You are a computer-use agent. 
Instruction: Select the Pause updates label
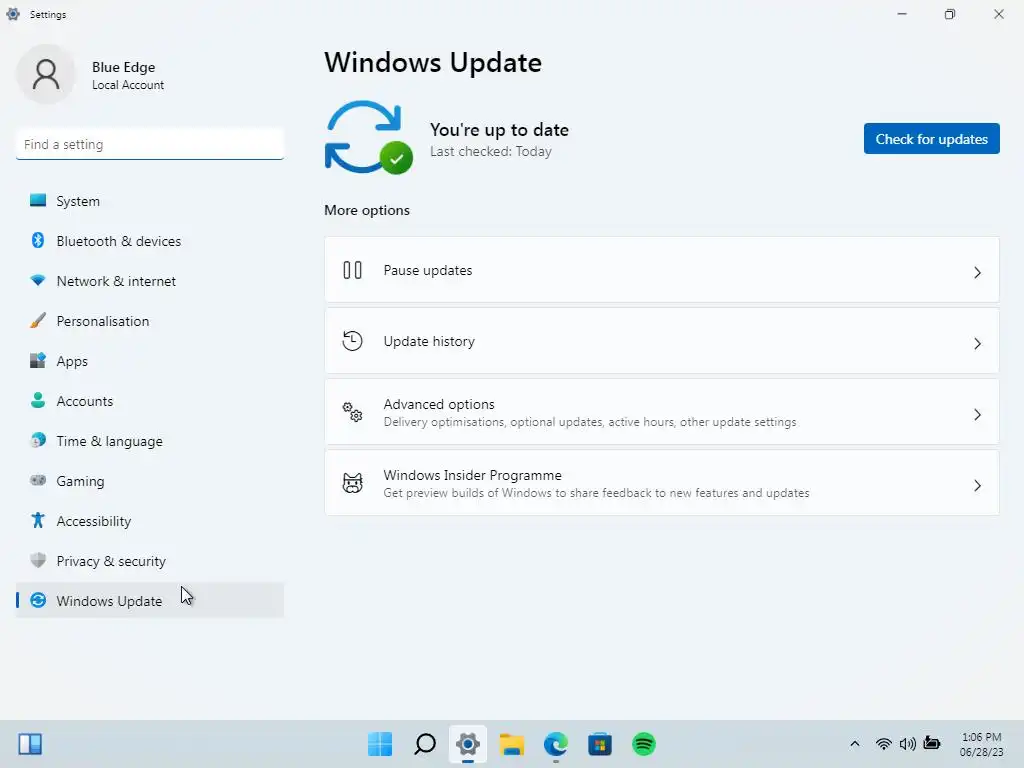coord(428,270)
